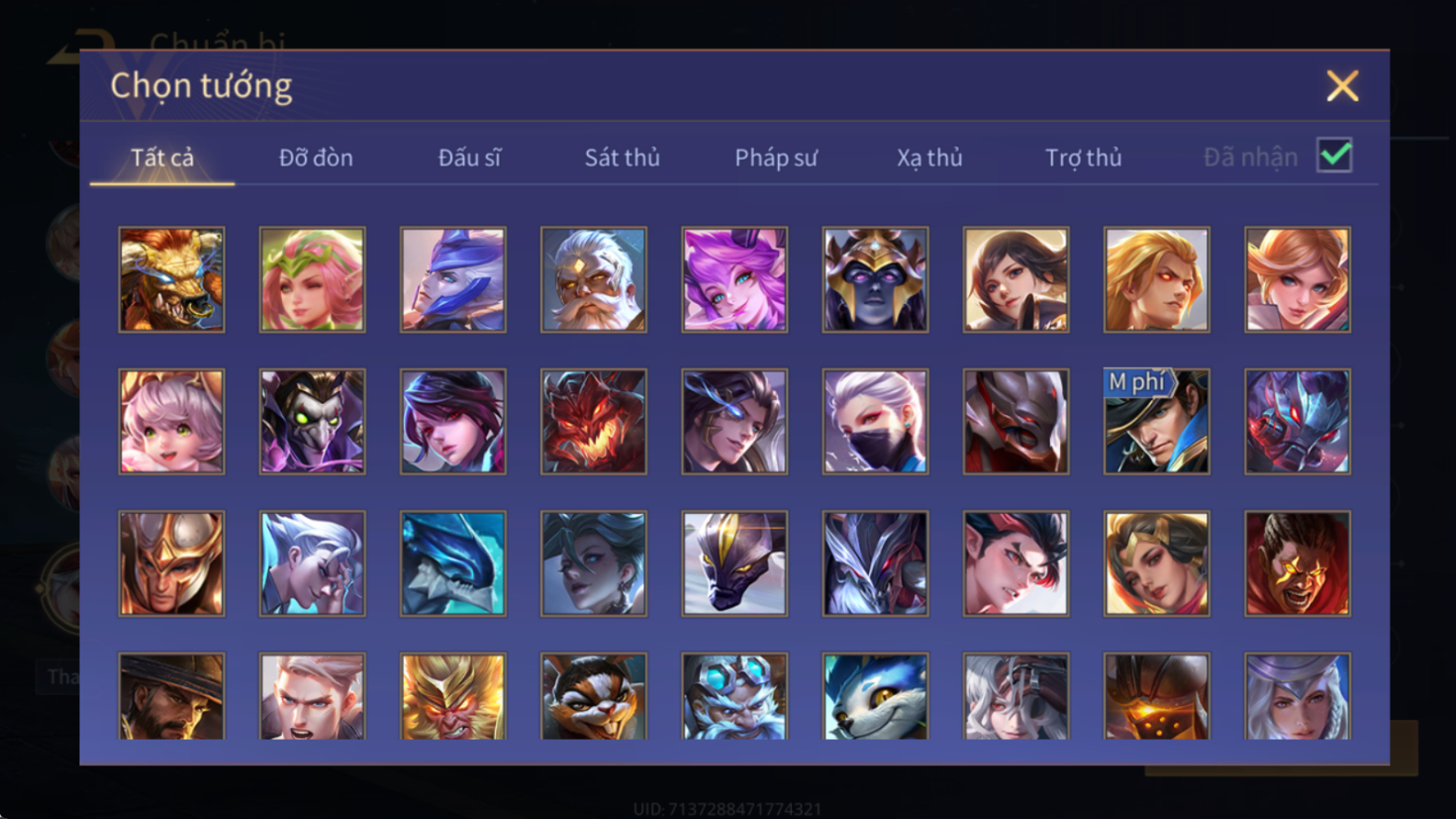This screenshot has width=1456, height=819.
Task: Choose the golden monkey king hero portrait
Action: coord(452,695)
